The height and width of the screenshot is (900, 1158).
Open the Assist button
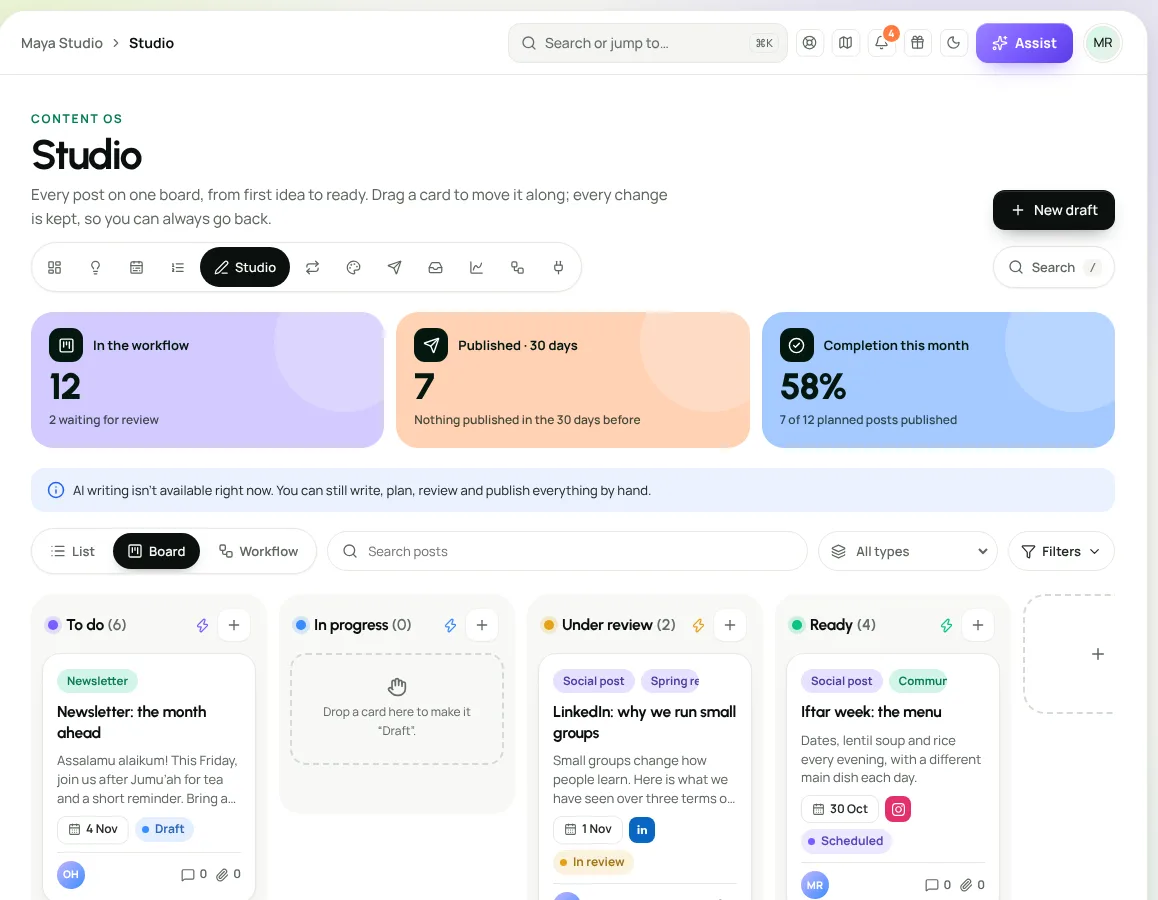click(x=1024, y=43)
